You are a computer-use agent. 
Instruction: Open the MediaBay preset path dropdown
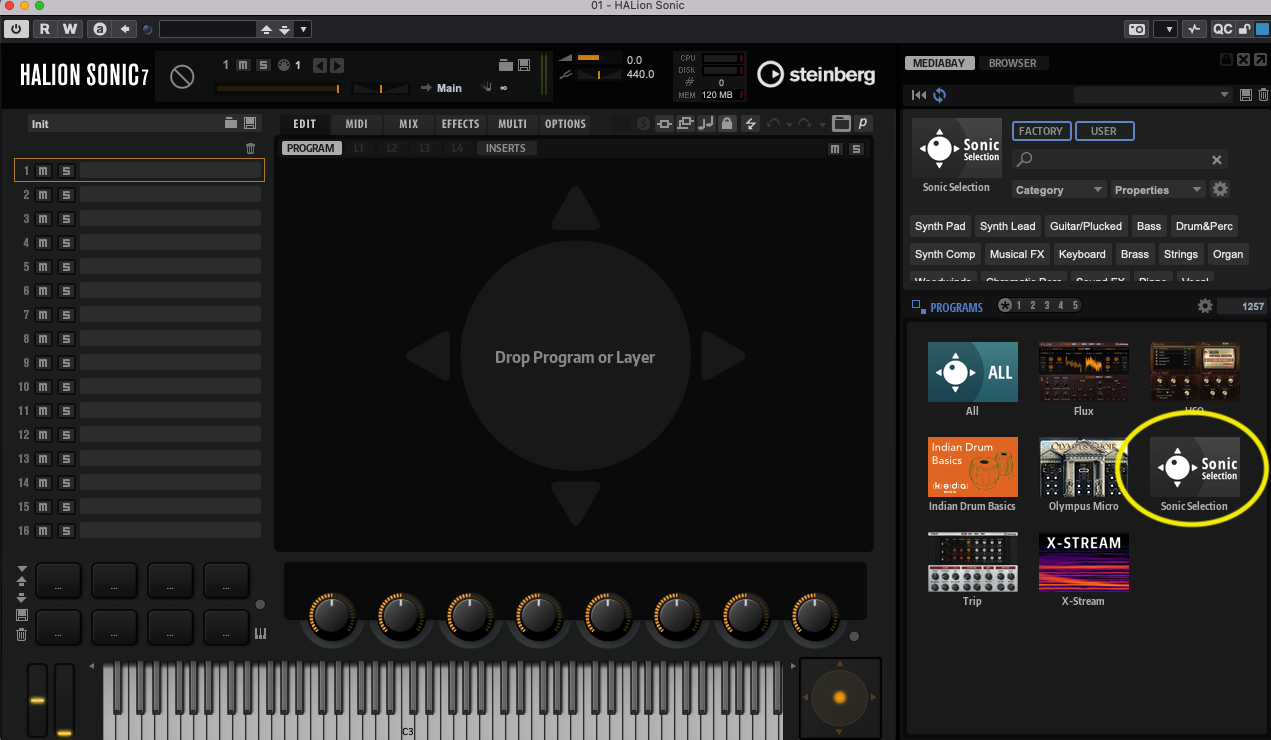(1152, 95)
